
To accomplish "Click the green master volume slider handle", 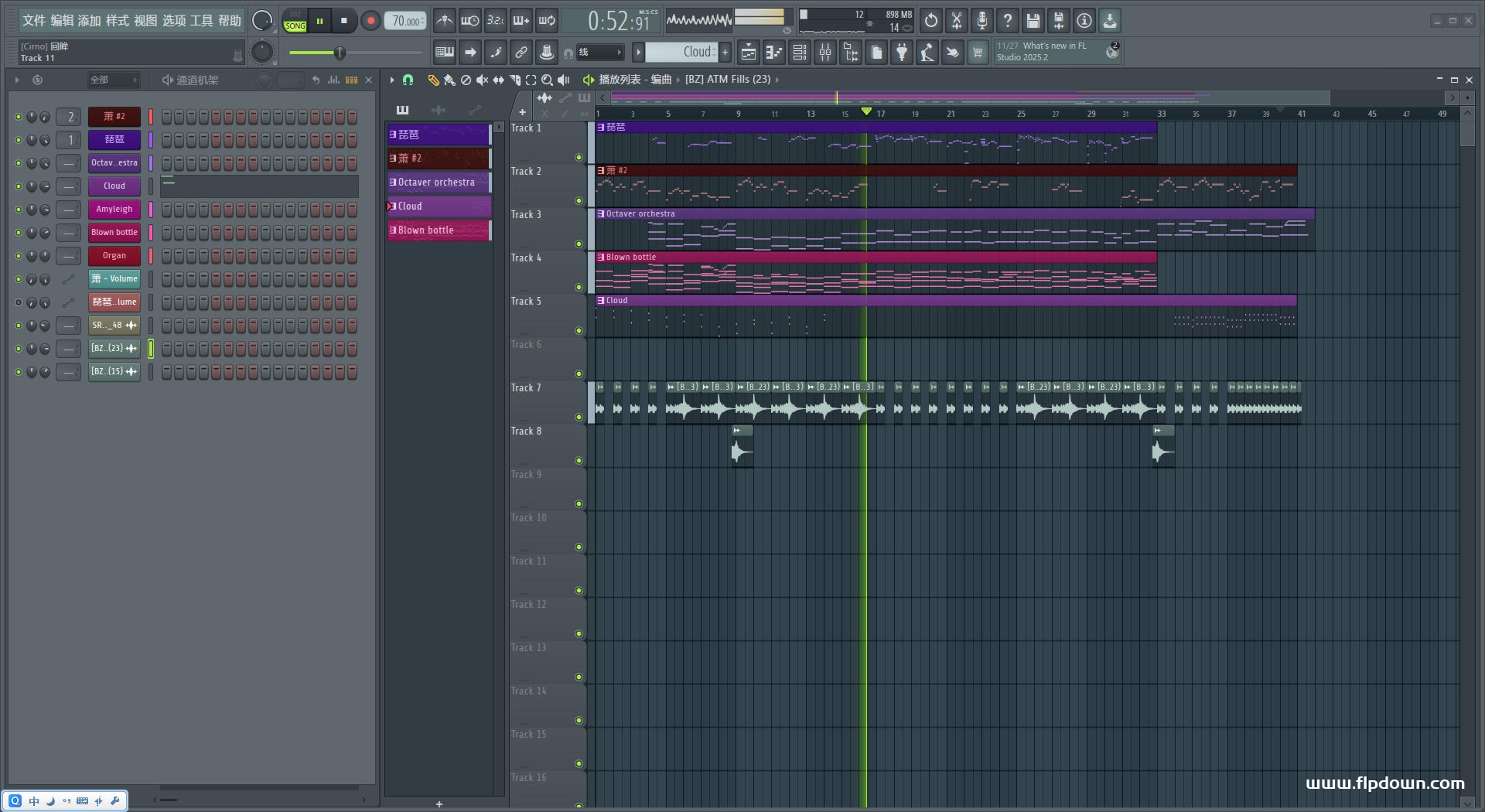I will pos(339,53).
